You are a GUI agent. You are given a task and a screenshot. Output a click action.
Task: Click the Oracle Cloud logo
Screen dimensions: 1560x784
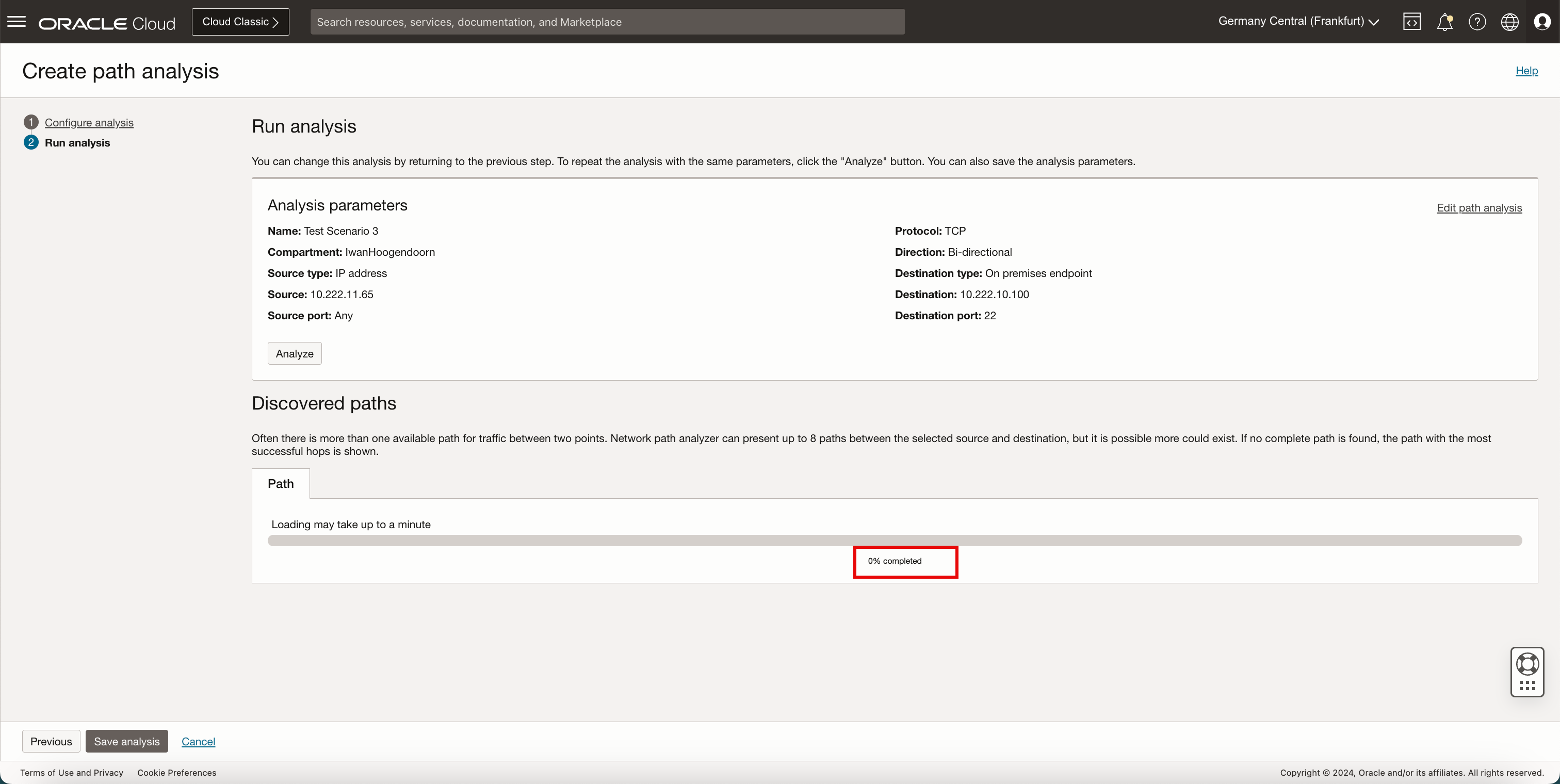point(107,23)
